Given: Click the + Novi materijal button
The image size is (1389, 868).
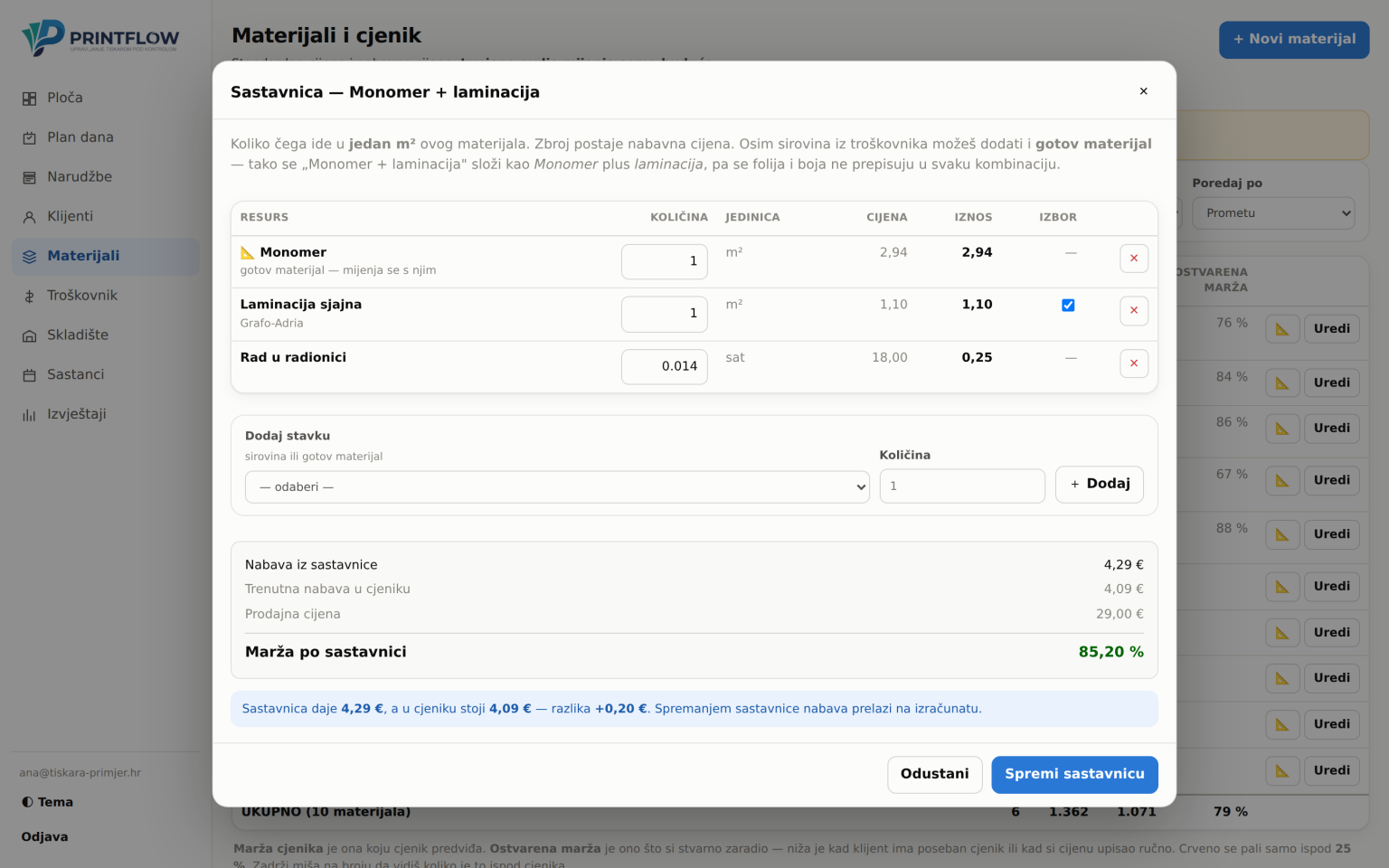Looking at the screenshot, I should (x=1294, y=40).
